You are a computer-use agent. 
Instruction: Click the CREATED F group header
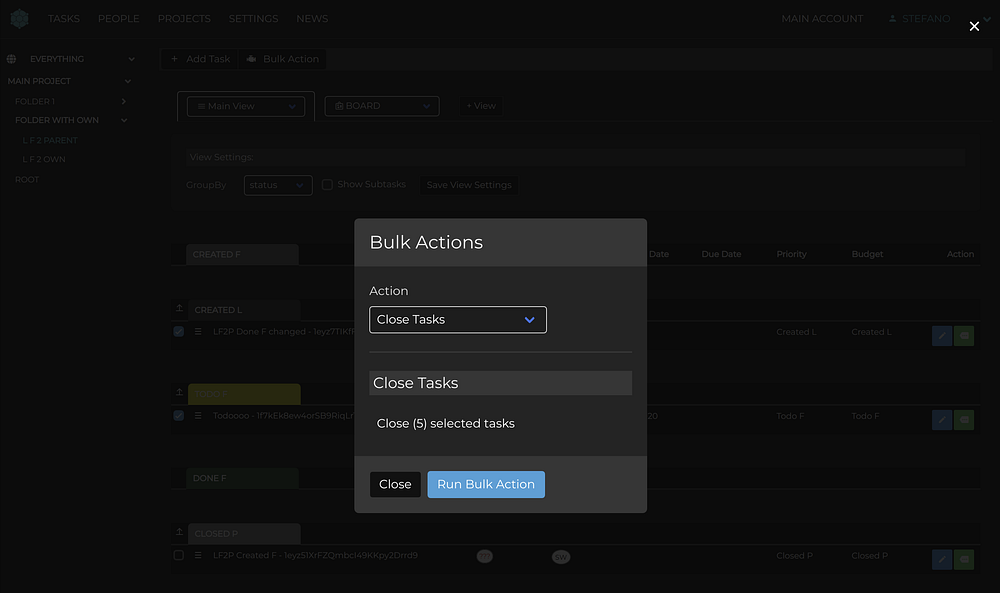242,254
